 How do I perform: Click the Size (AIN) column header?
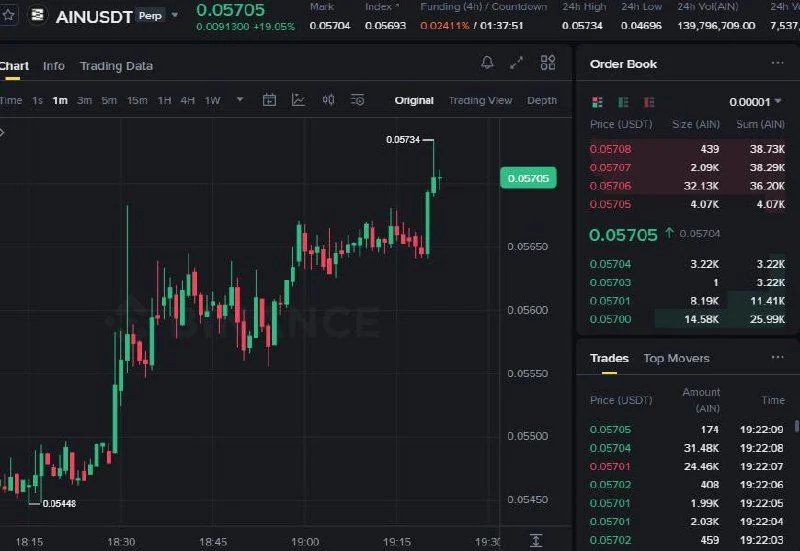[x=696, y=124]
